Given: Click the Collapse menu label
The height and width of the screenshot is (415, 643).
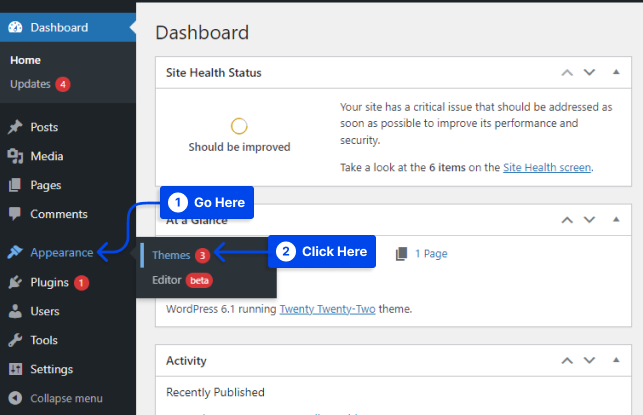Looking at the screenshot, I should (66, 399).
